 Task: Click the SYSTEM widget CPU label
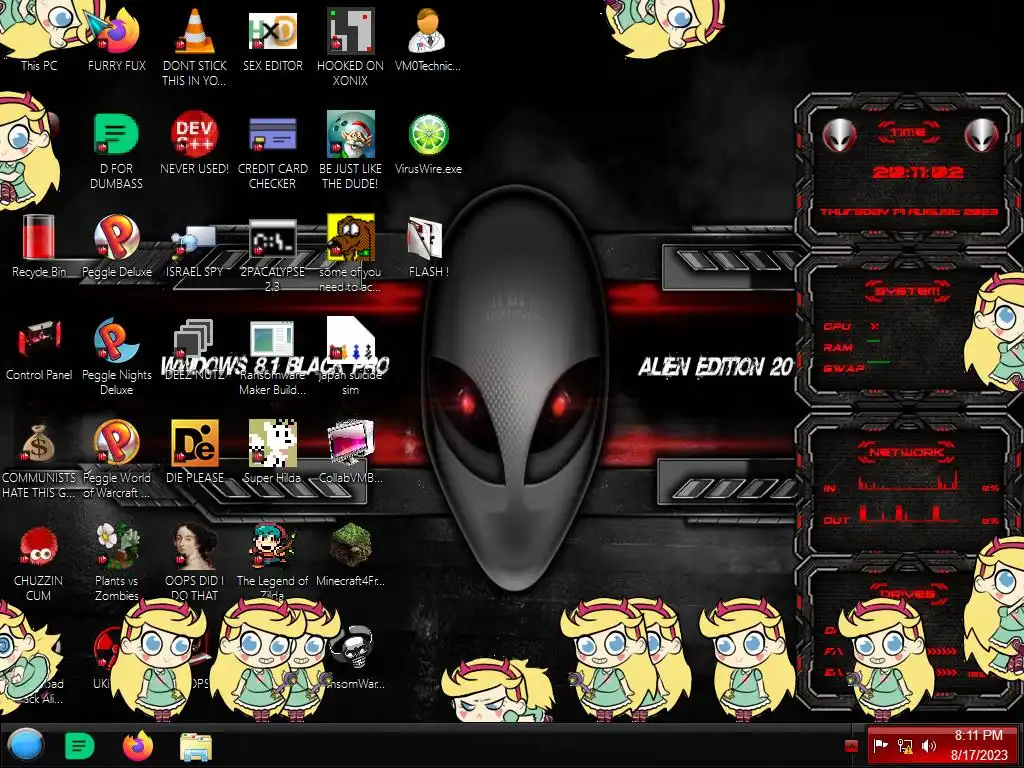837,327
